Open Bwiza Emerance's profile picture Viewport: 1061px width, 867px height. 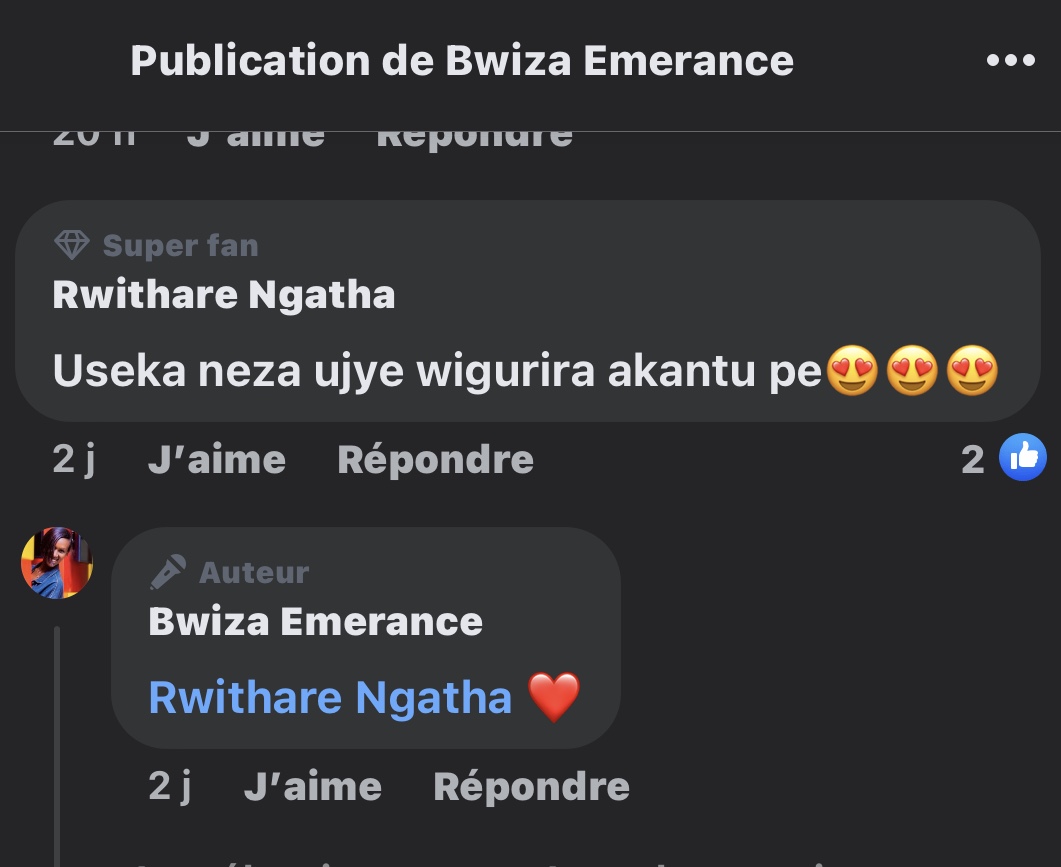click(57, 563)
